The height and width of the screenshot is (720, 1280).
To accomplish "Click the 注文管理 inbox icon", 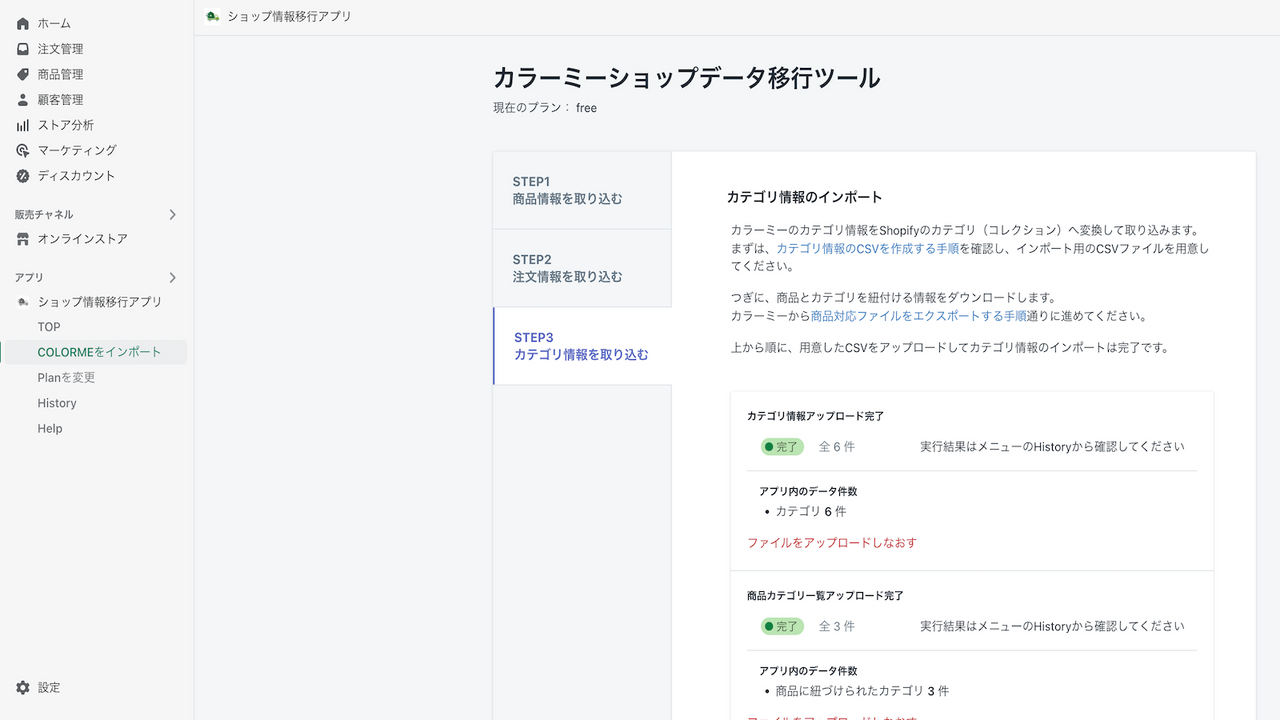I will [x=23, y=49].
